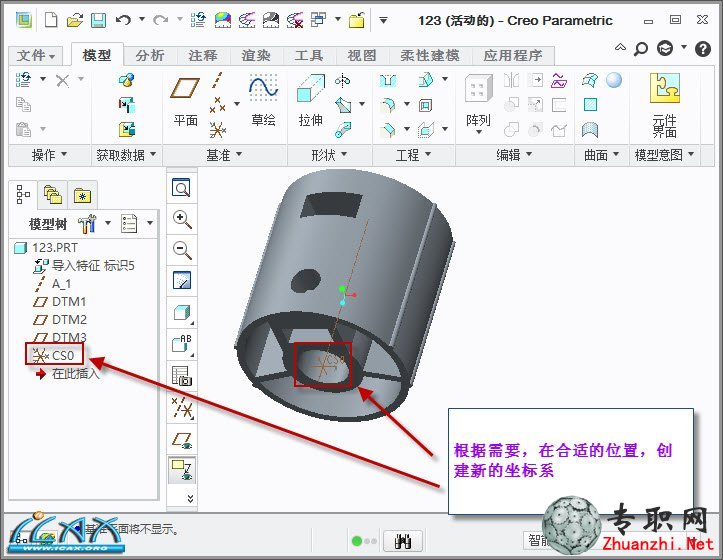Select axis A_1 in model tree
723x560 pixels.
tap(53, 284)
